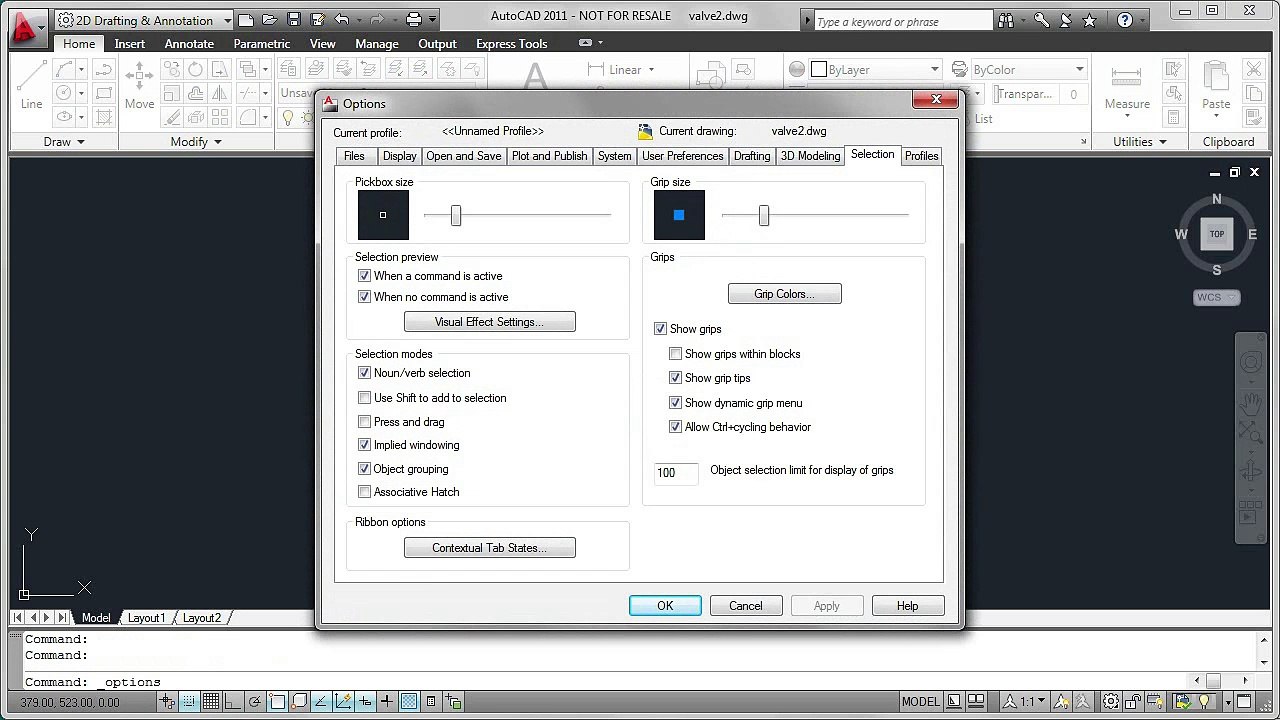
Task: Click the binoculars search icon
Action: 1006,20
